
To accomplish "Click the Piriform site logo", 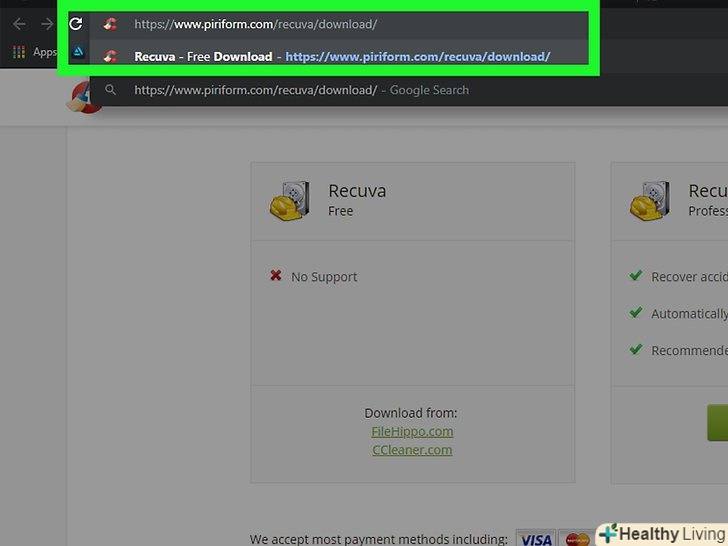I will pyautogui.click(x=84, y=97).
